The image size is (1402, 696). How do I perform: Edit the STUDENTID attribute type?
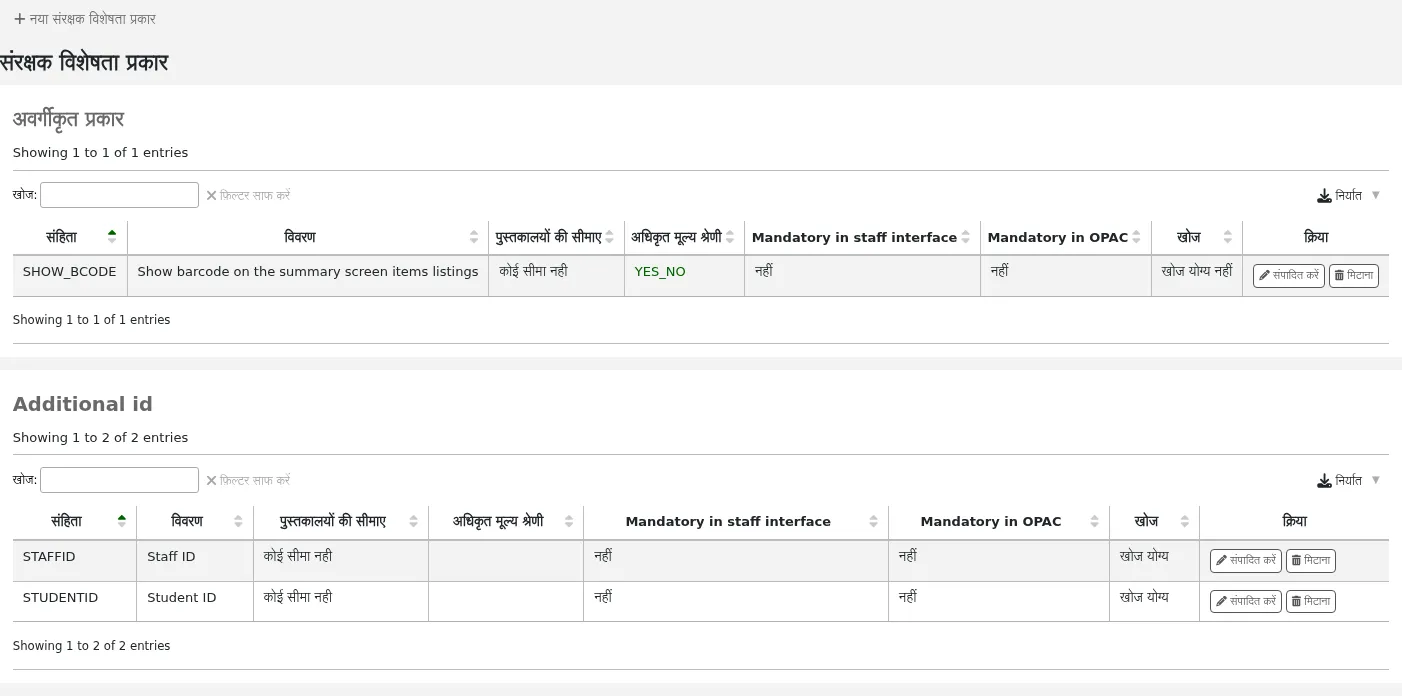coord(1245,601)
